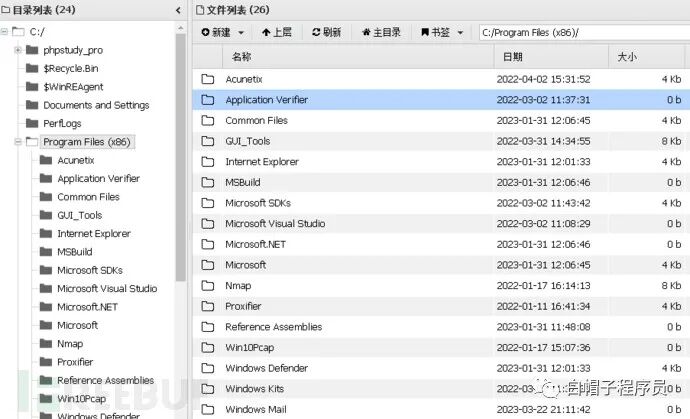
Task: Click the Microsoft SDKs folder icon in file list
Action: [208, 203]
